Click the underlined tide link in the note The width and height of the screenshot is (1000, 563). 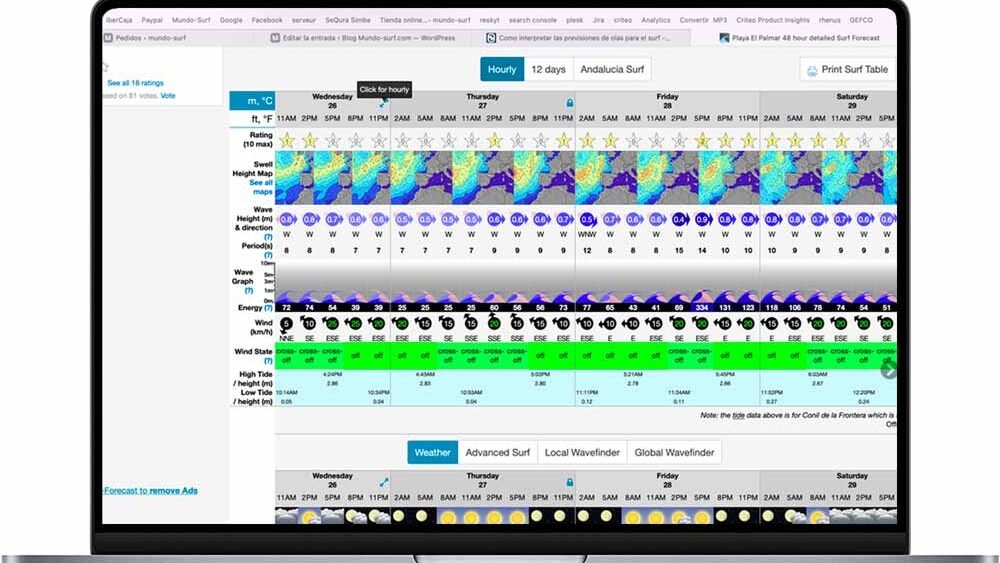[x=739, y=415]
